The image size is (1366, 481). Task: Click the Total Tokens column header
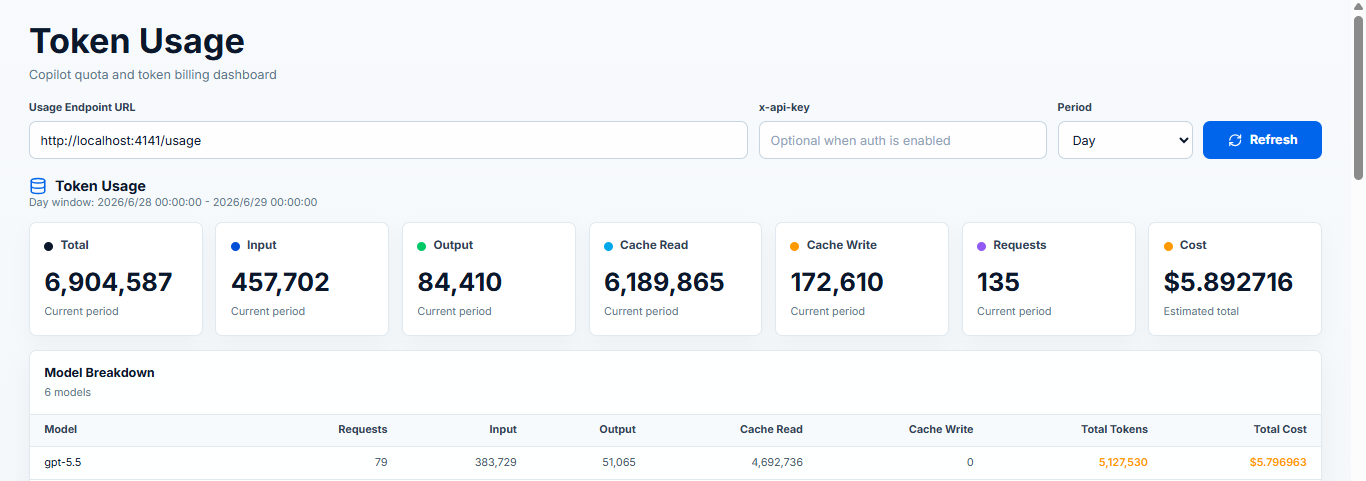click(1115, 429)
